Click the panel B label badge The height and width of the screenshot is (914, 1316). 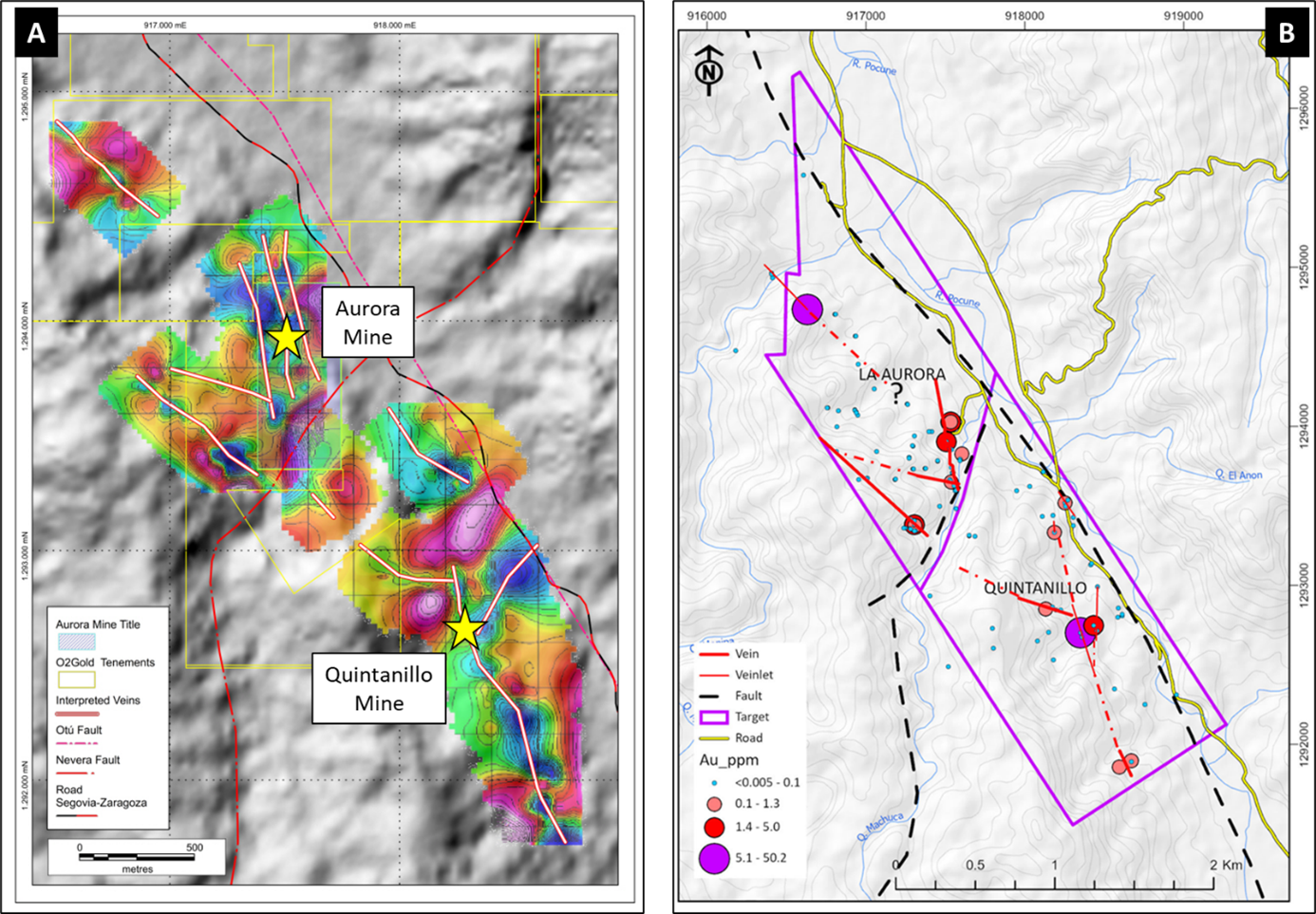[x=1287, y=33]
